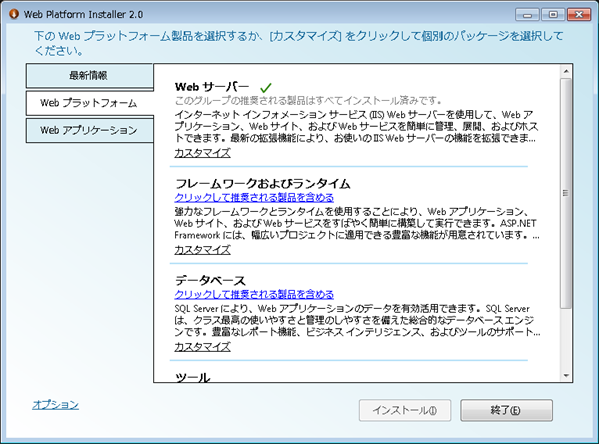Image resolution: width=599 pixels, height=444 pixels.
Task: Click the vertical scrollbar thumb
Action: tap(566, 193)
